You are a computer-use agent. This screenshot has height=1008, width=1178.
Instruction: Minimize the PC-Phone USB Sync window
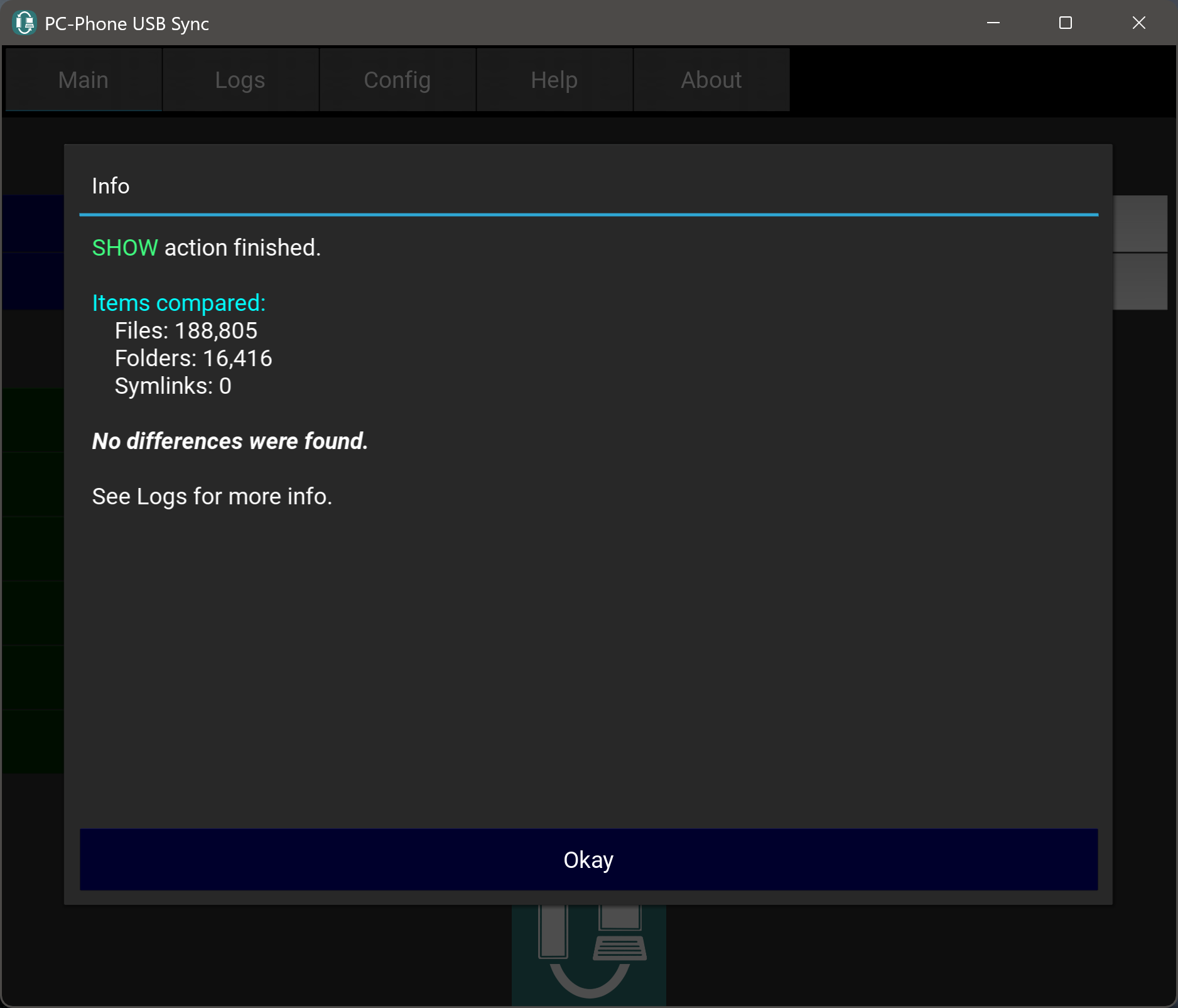click(x=993, y=23)
